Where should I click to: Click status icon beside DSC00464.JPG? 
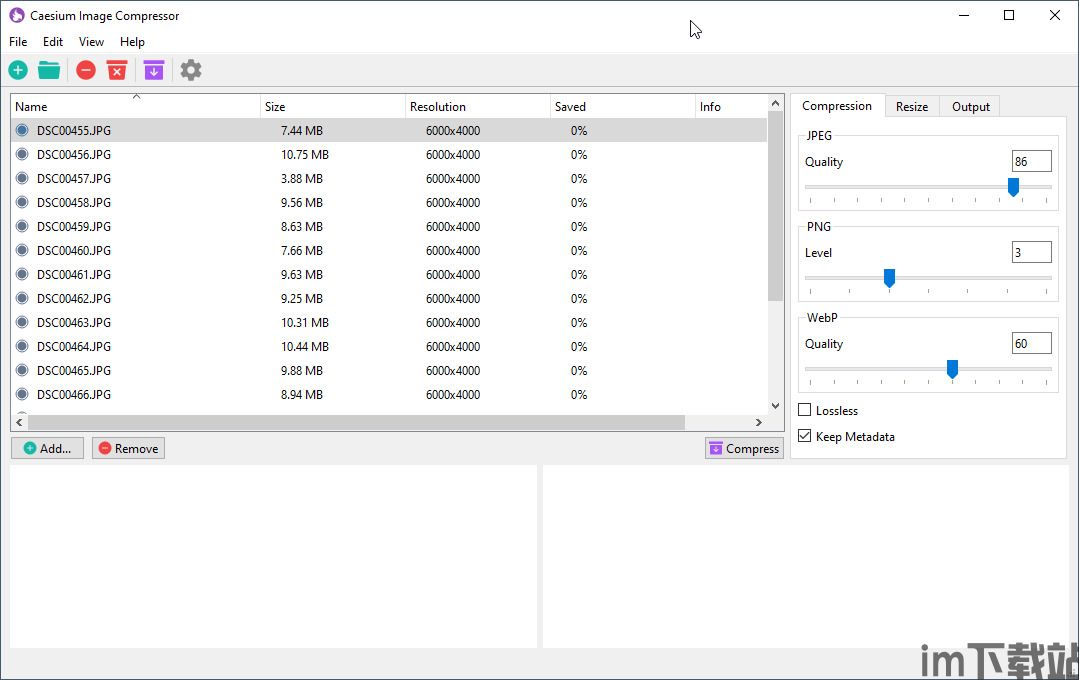point(22,346)
